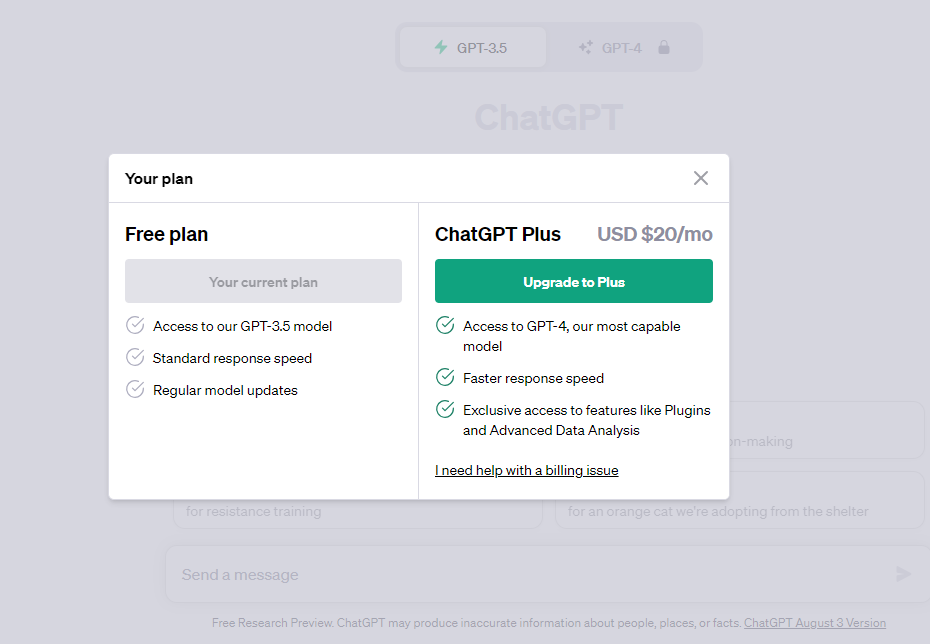Click checkmark beside Standard response speed
930x644 pixels.
pyautogui.click(x=135, y=357)
